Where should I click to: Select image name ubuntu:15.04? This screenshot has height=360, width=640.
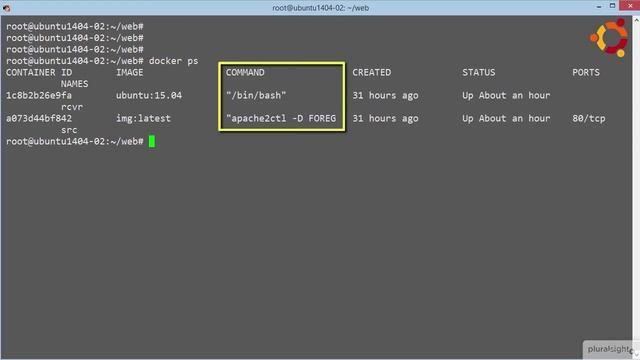click(x=149, y=95)
